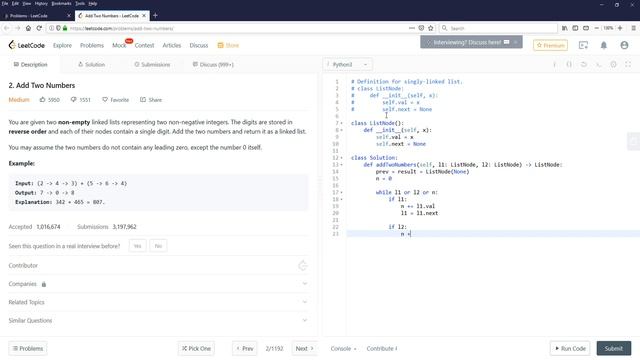Expand Similar Questions section
Viewport: 640px width, 360px height.
158,320
